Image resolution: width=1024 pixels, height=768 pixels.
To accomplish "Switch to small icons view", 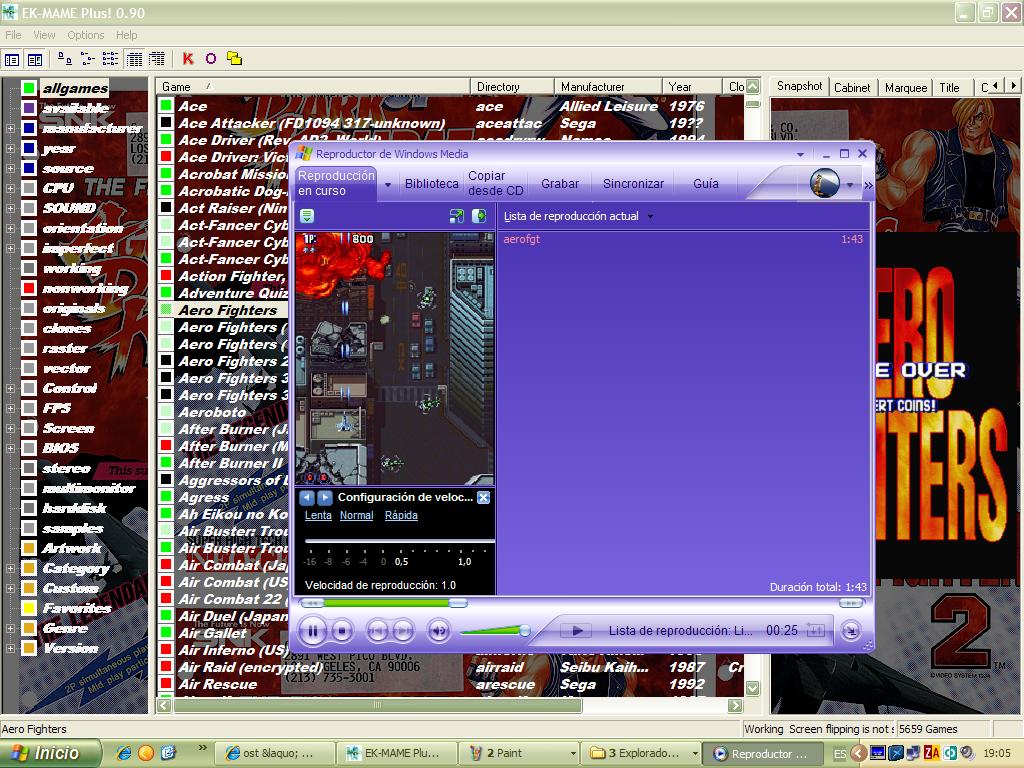I will (88, 59).
